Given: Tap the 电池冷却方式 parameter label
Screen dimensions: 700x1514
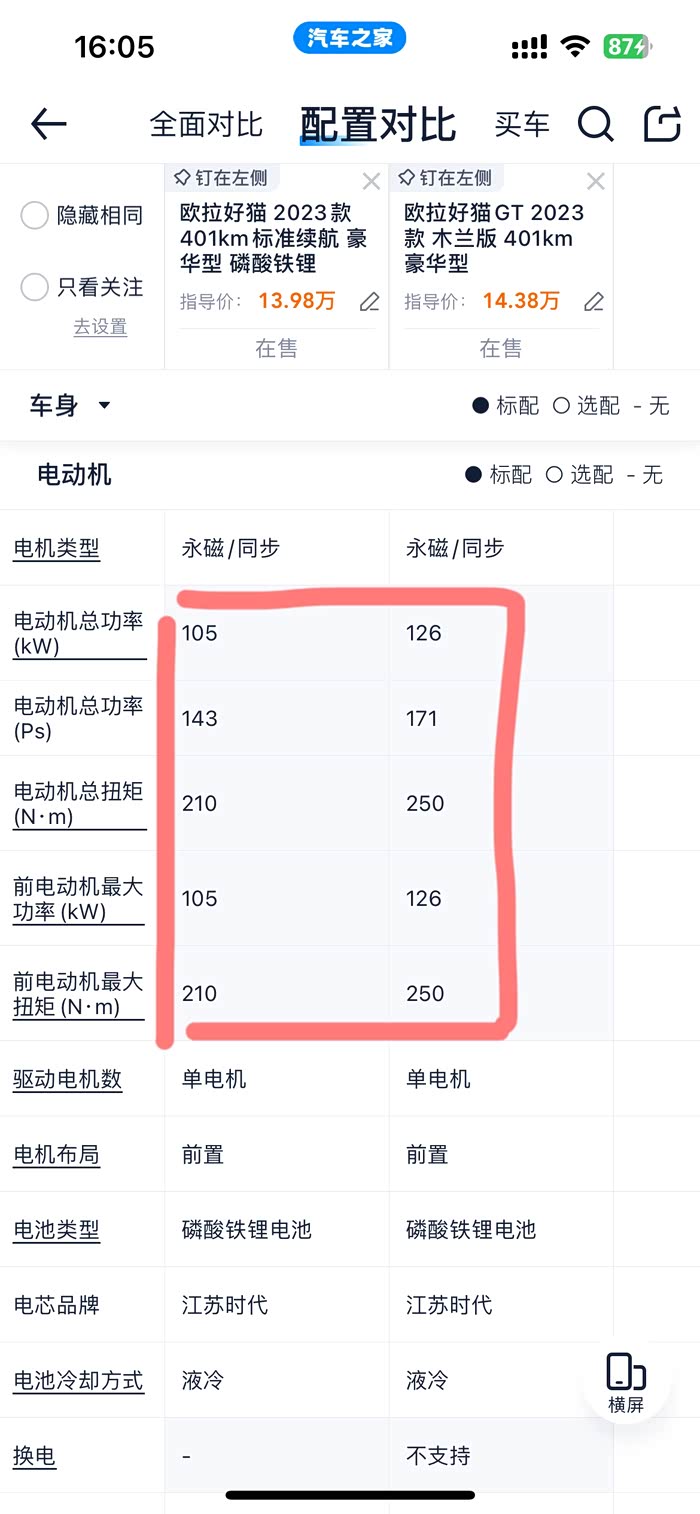Looking at the screenshot, I should (78, 1381).
